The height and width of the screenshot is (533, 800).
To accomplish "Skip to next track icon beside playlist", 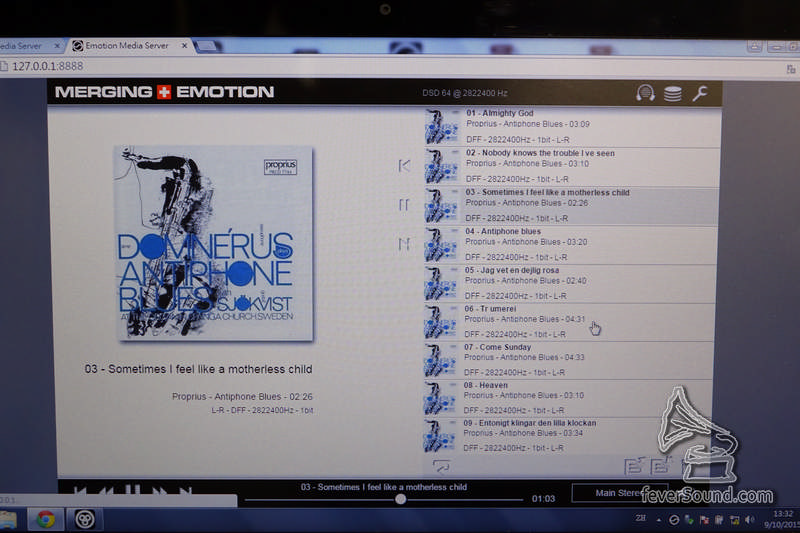I will click(x=404, y=244).
